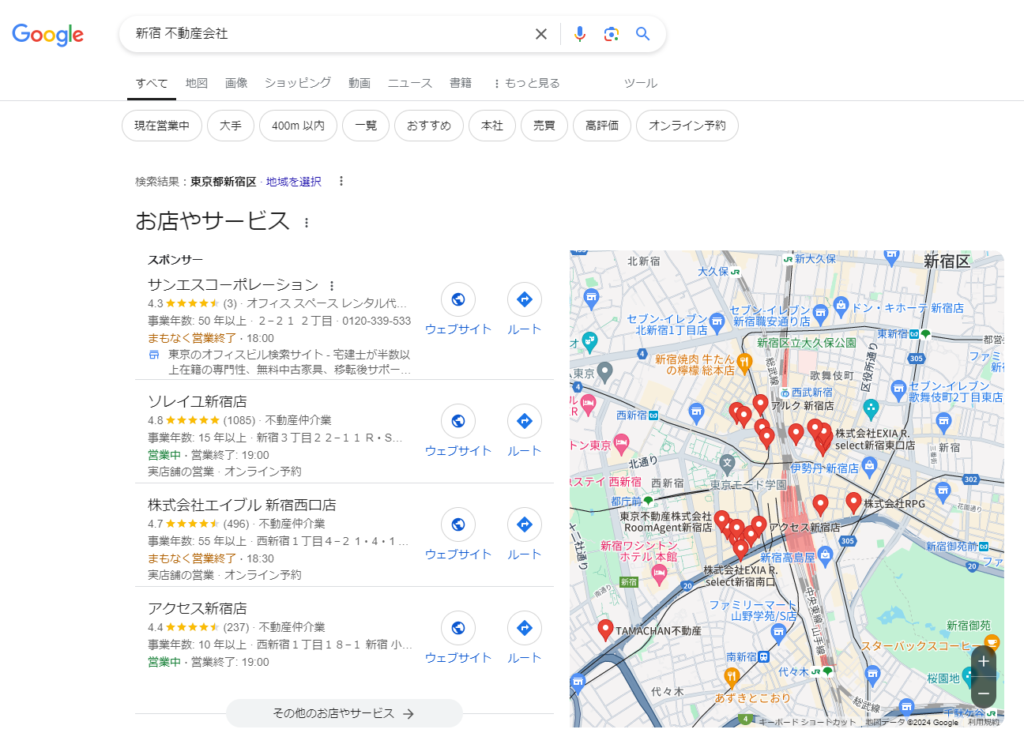Select 株式会社RPG map pin
This screenshot has height=733, width=1024.
854,502
